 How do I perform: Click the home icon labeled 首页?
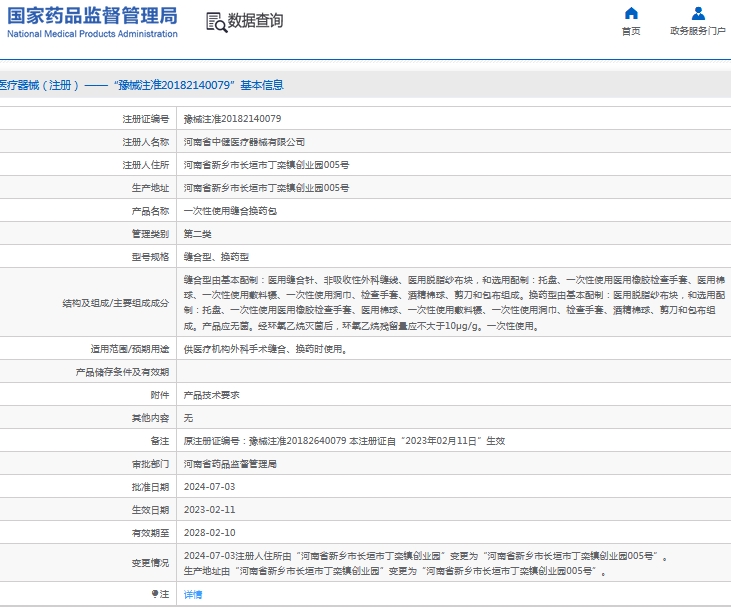[631, 13]
